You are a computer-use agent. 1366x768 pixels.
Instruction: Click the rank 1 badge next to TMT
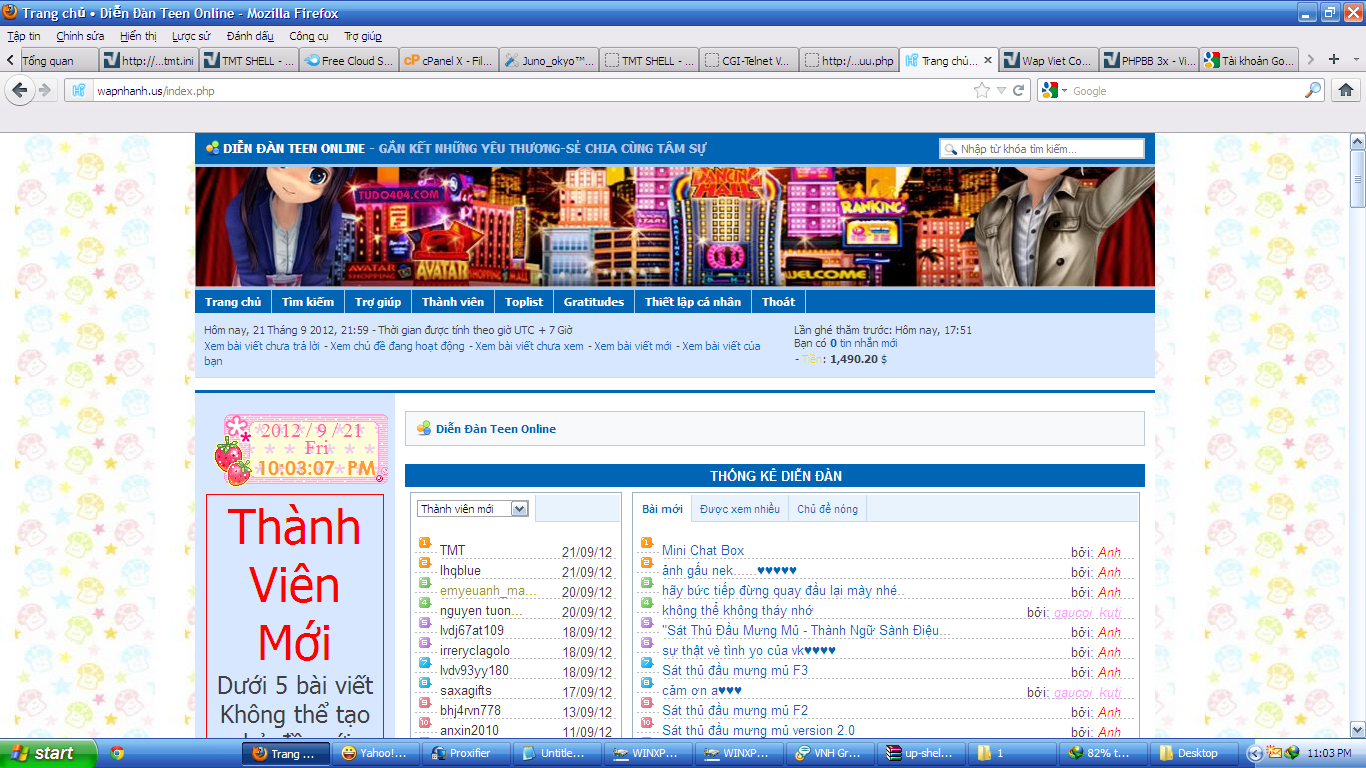coord(424,543)
